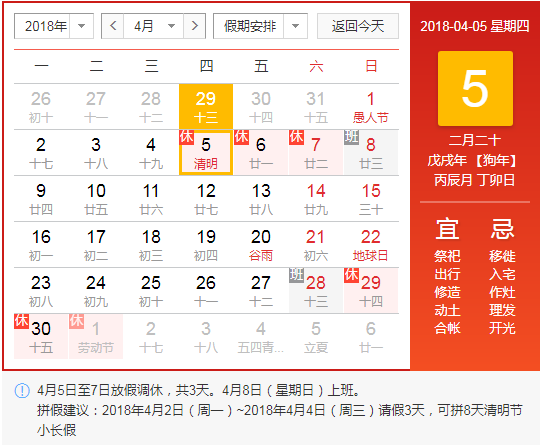543x445 pixels.
Task: Select April 2 十七
Action: click(x=41, y=153)
